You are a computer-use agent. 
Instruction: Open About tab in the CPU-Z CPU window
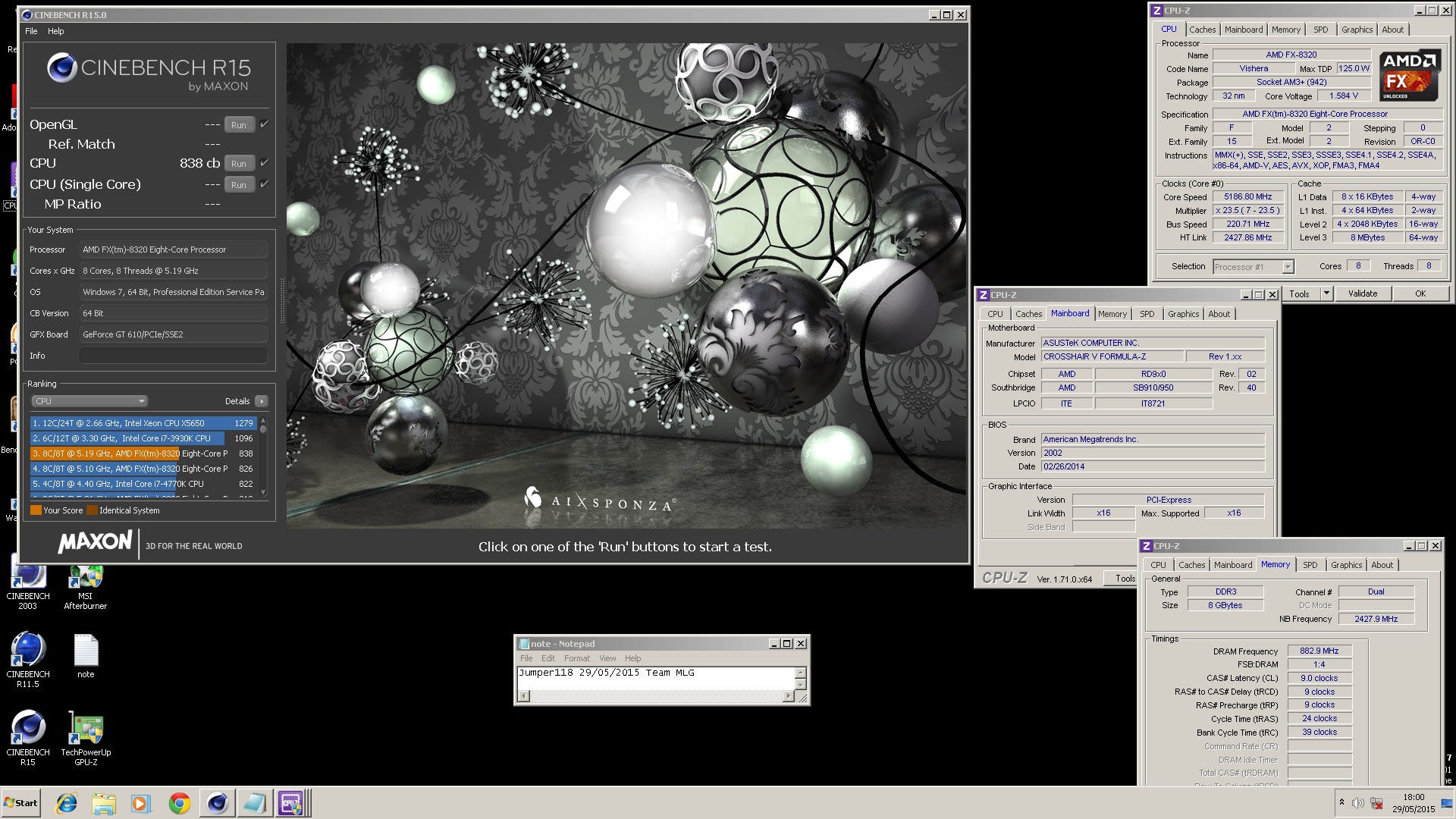point(1392,30)
